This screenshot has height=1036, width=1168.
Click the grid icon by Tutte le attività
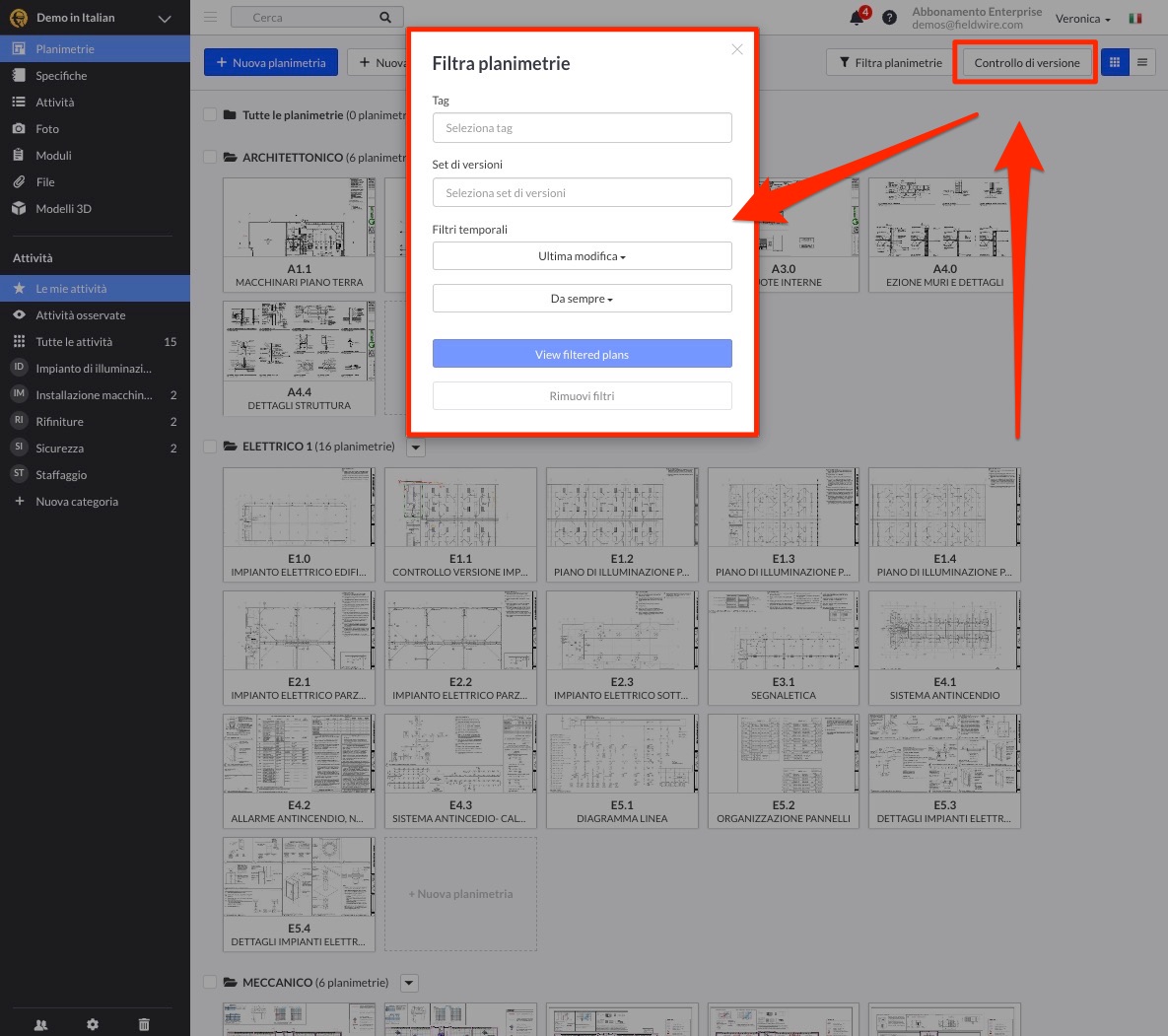tap(20, 341)
